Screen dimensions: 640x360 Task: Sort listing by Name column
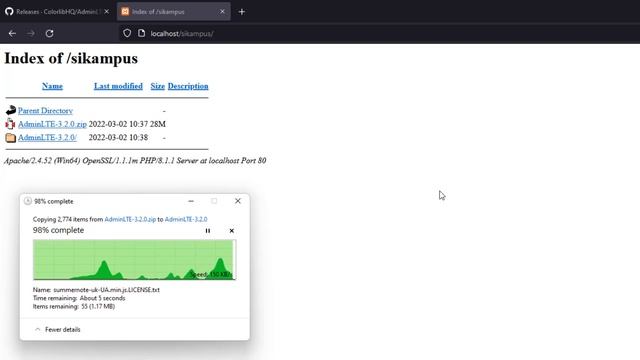click(x=52, y=86)
